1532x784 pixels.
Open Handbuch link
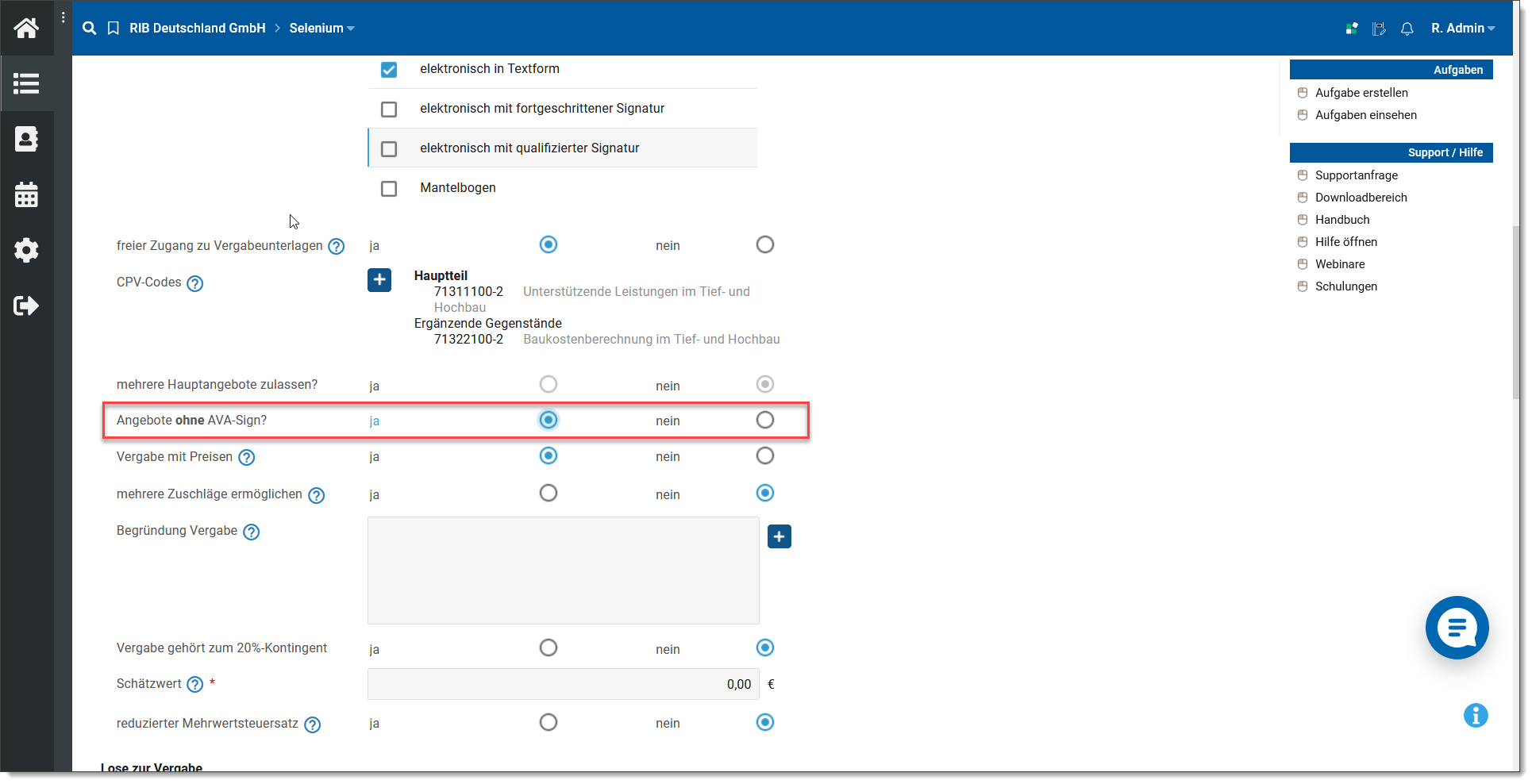(1342, 220)
